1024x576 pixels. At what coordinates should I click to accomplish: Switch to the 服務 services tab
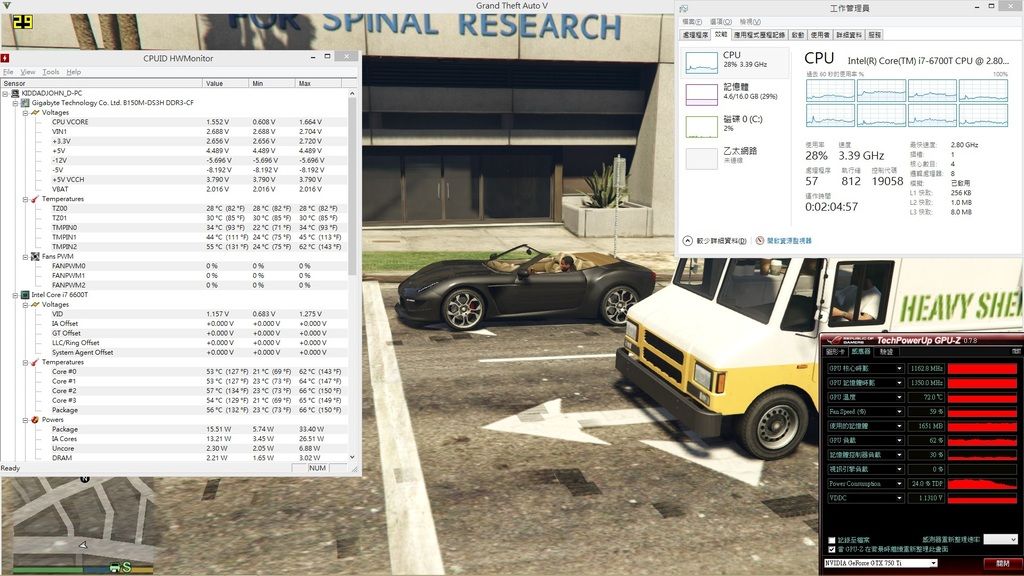coord(875,35)
